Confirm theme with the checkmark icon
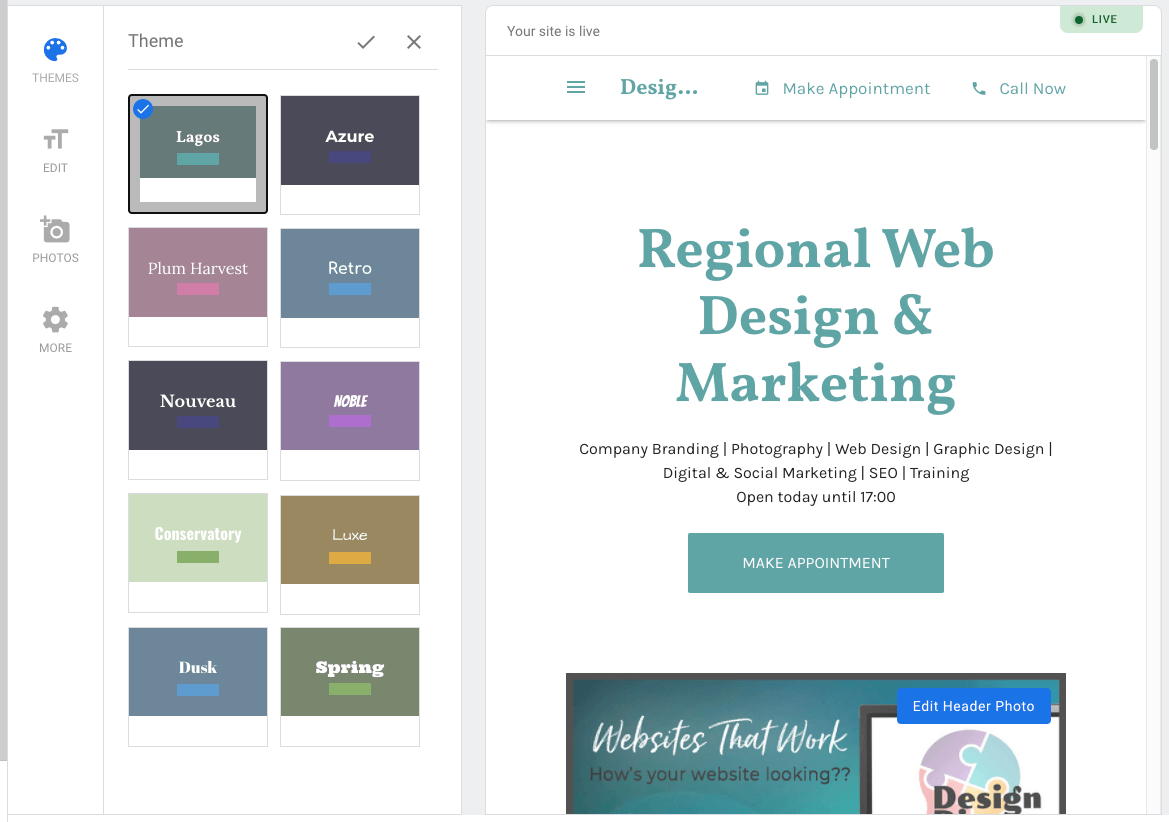 (x=366, y=42)
